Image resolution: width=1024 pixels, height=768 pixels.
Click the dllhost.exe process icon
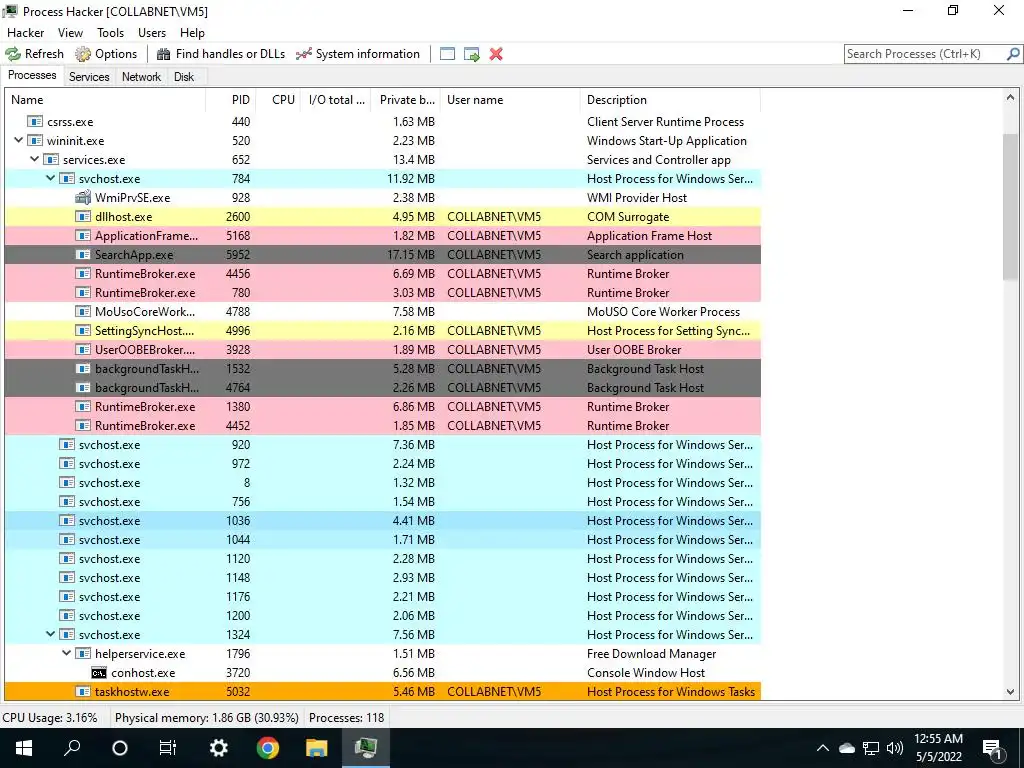(83, 216)
